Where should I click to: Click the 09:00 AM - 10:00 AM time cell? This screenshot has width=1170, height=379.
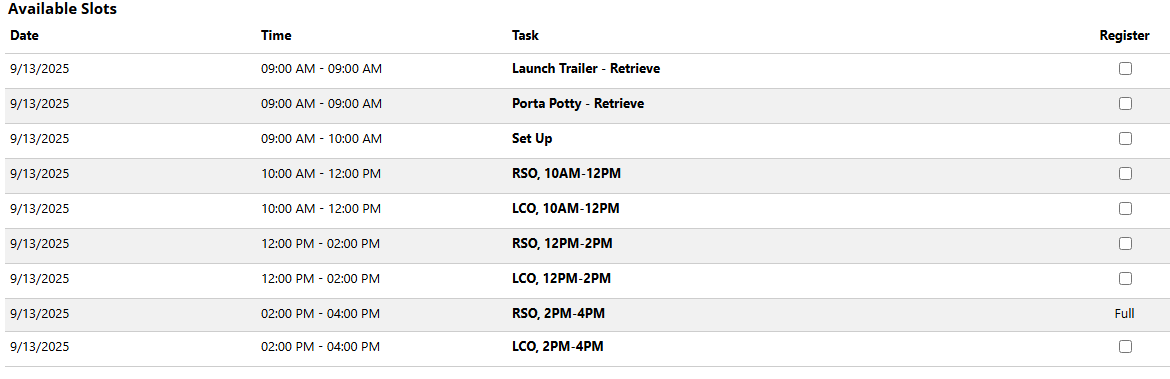tap(322, 139)
